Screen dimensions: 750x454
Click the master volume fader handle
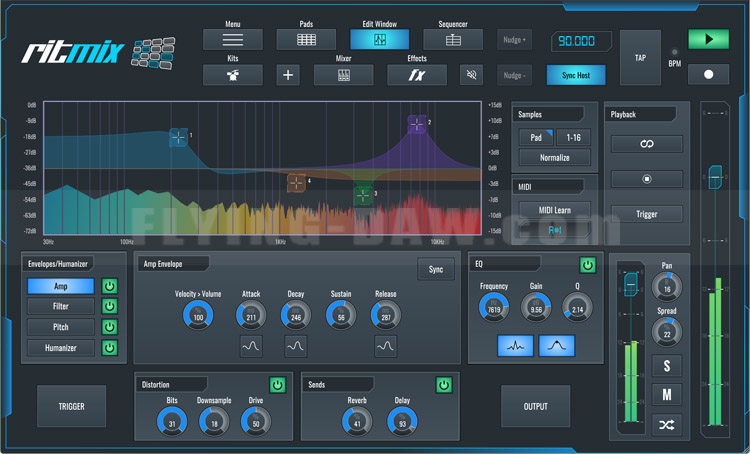pos(715,177)
